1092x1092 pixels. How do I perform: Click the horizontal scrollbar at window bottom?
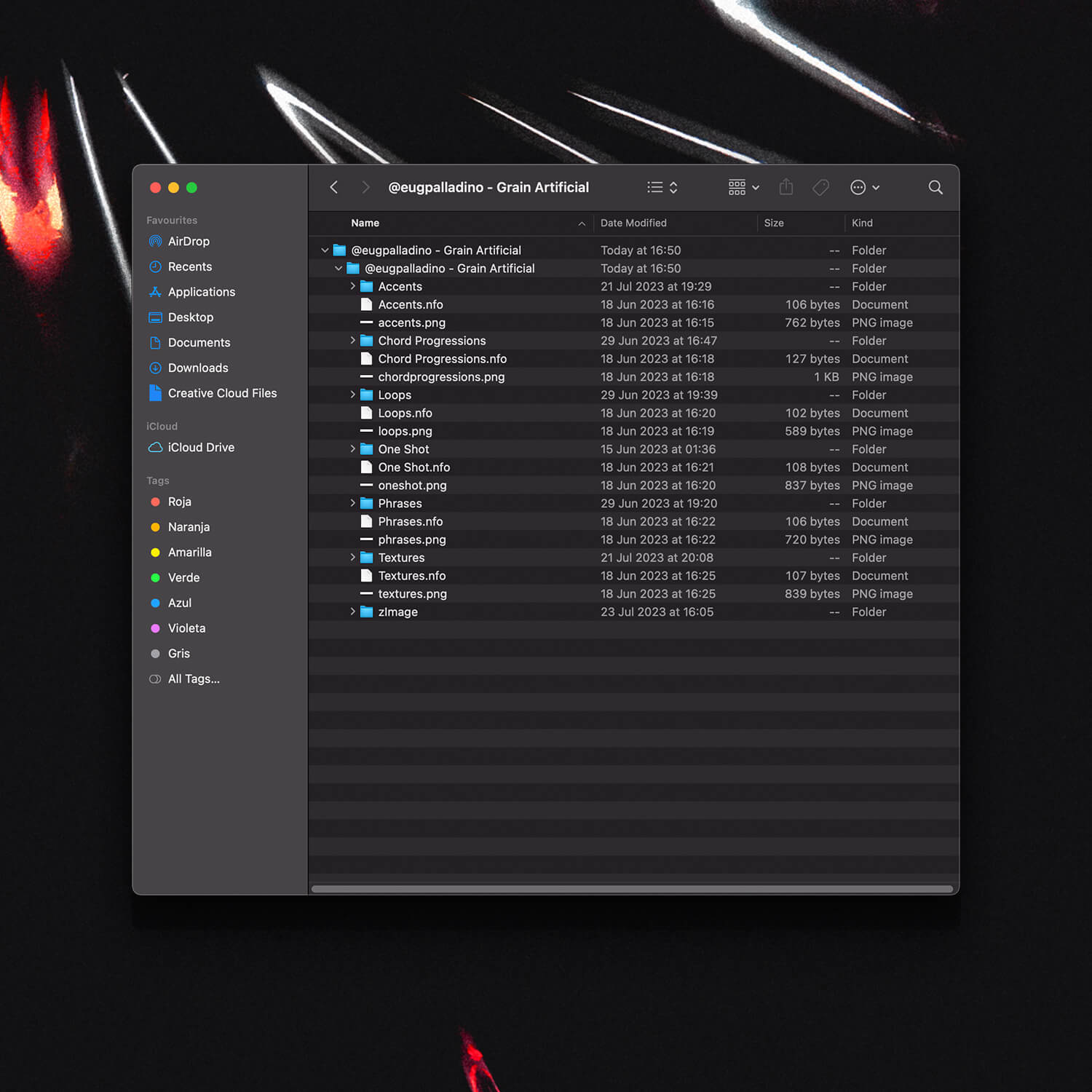pyautogui.click(x=632, y=889)
